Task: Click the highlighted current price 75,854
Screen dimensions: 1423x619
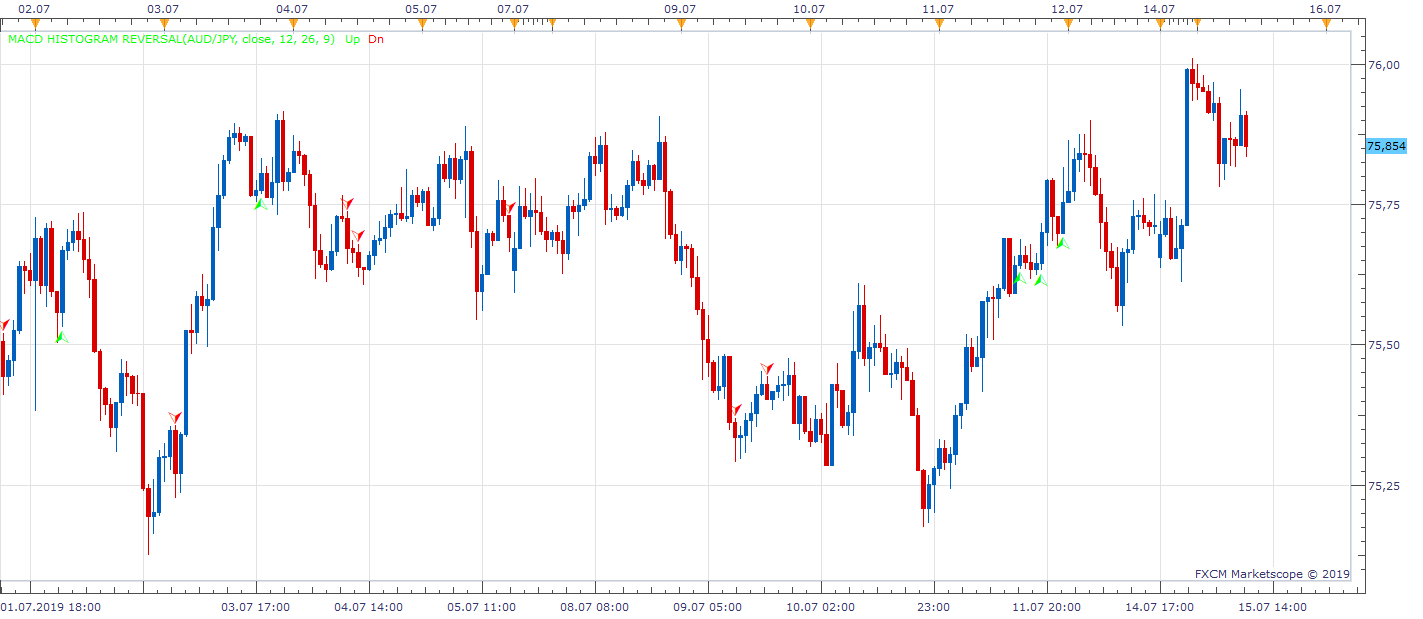Action: coord(1386,146)
